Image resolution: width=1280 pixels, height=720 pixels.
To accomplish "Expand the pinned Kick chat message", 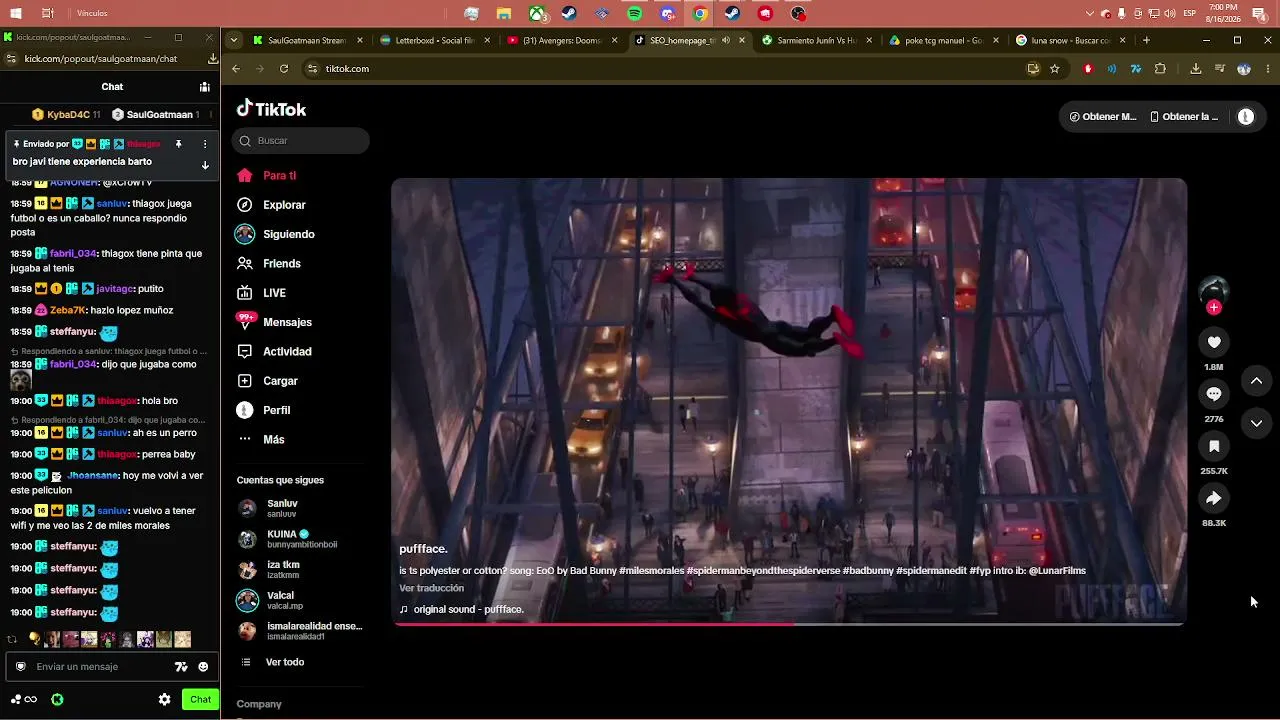I will [205, 165].
